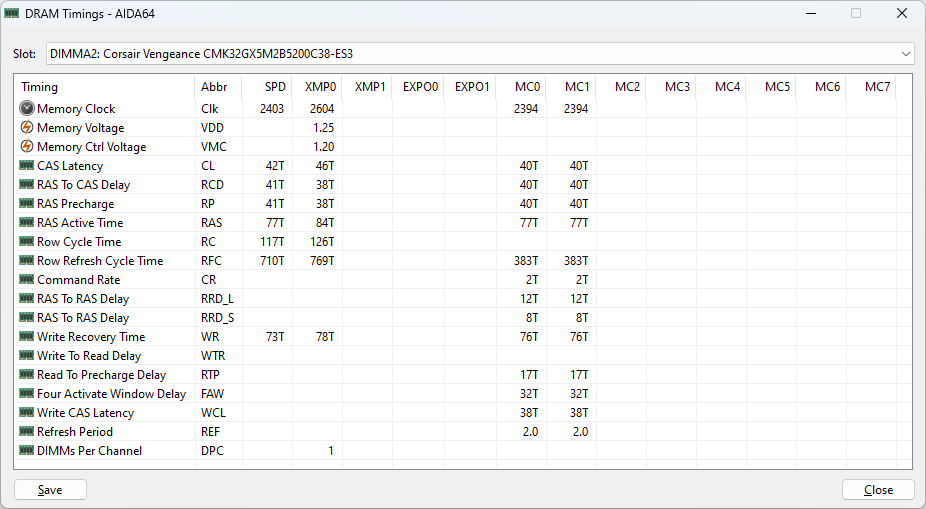Click the Command Rate row icon
Viewport: 926px width, 509px height.
(x=27, y=279)
